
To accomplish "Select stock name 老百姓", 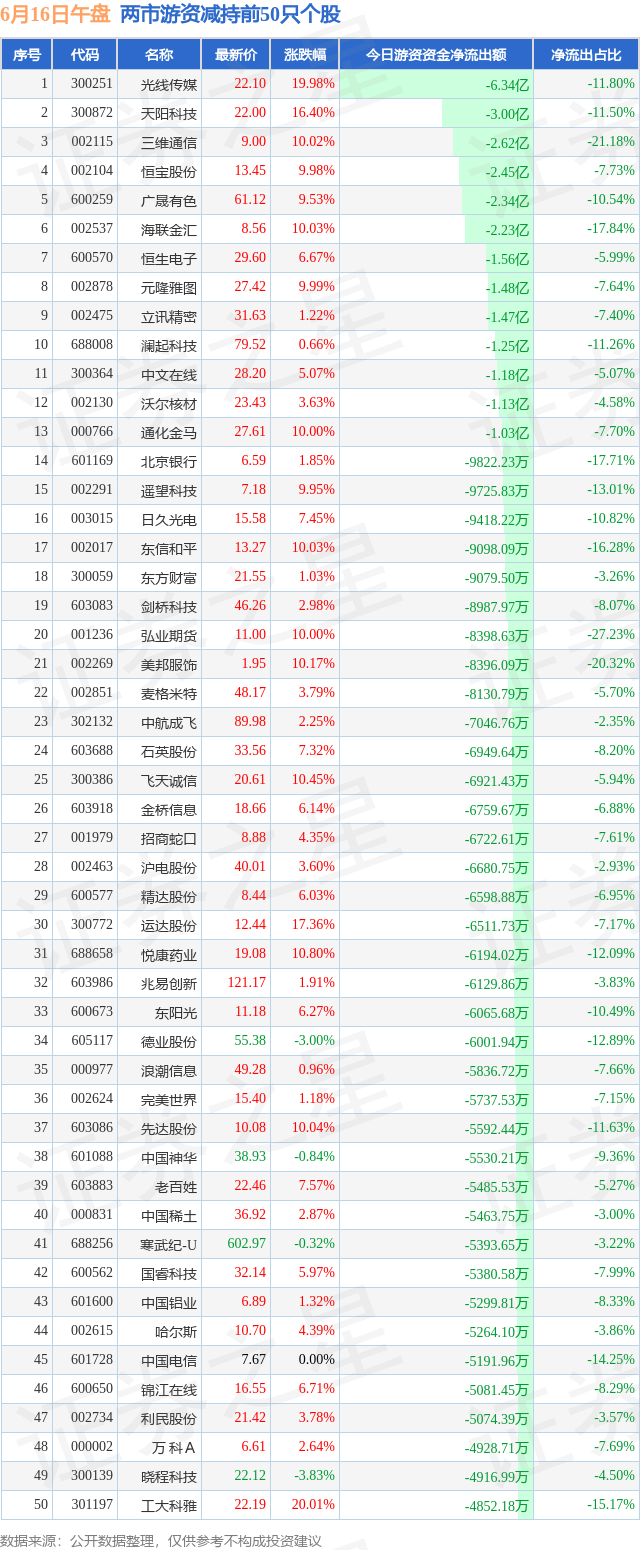I will click(176, 1186).
